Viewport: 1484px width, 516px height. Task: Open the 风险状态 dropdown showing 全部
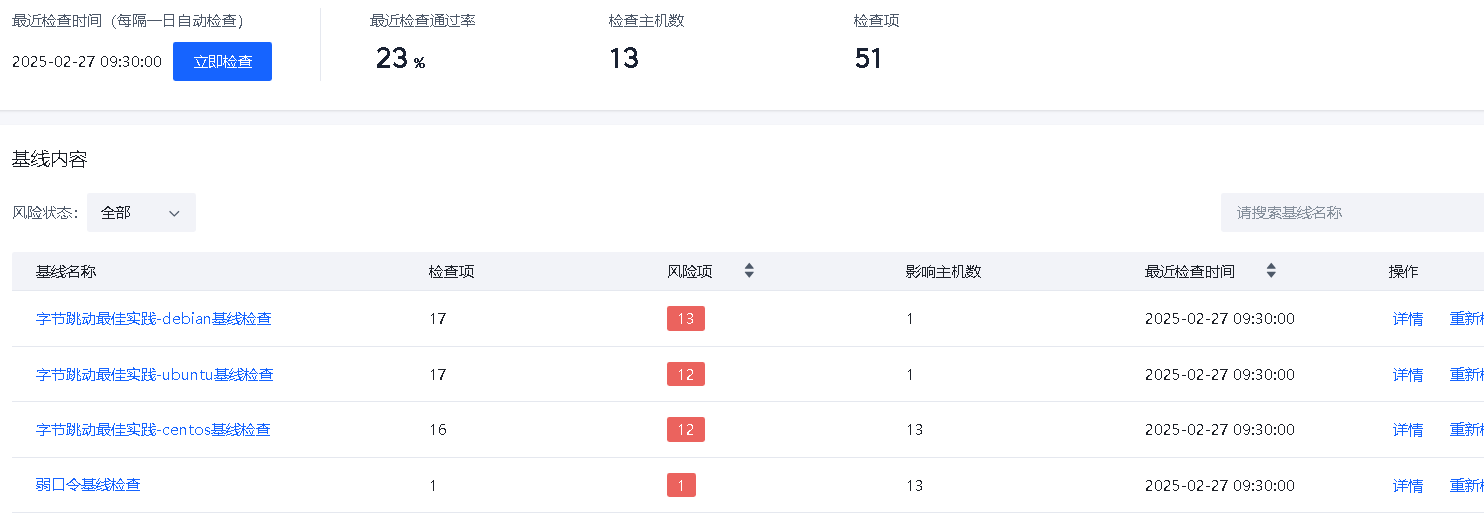(x=141, y=213)
